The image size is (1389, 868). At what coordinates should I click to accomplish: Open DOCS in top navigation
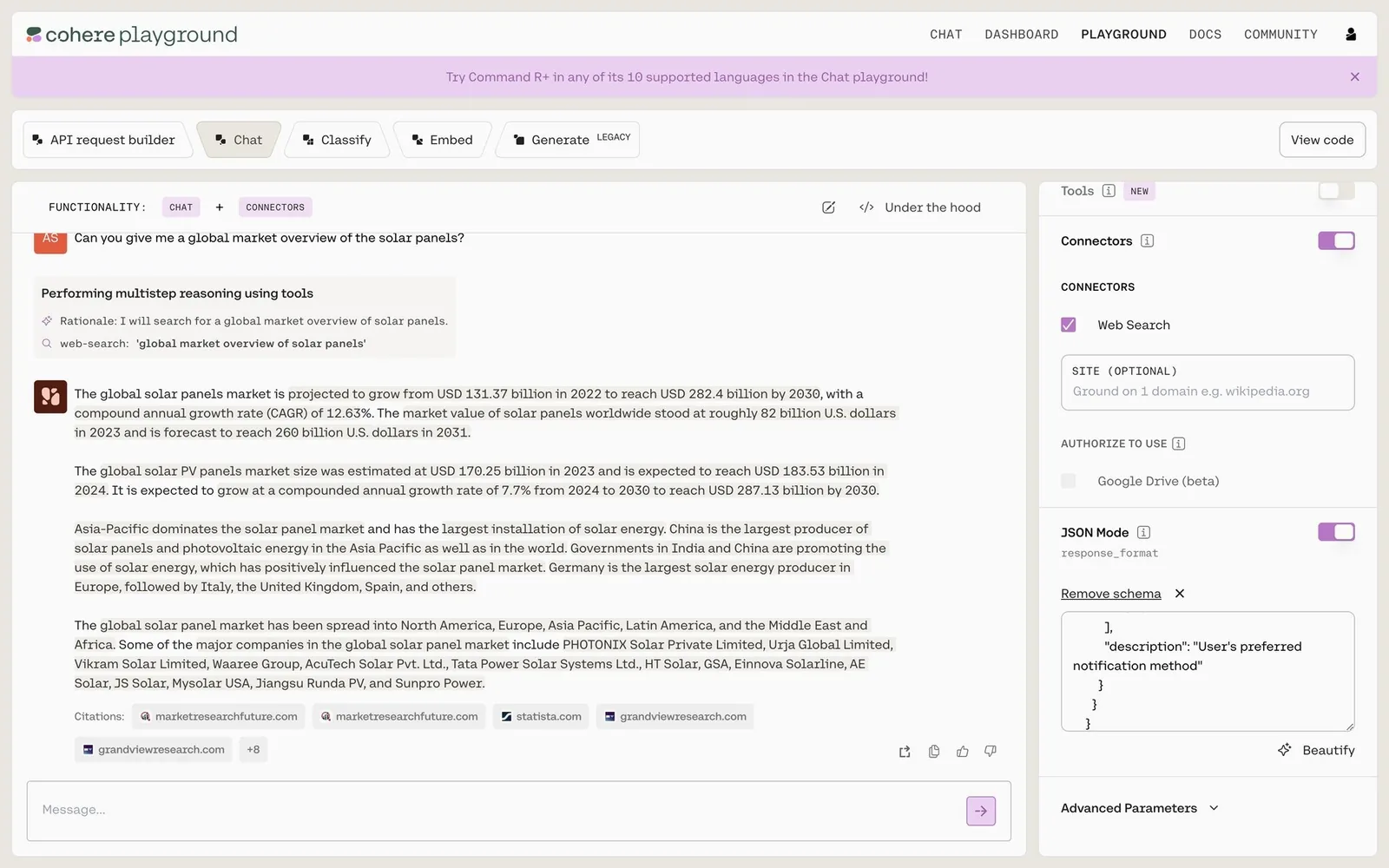coord(1205,35)
